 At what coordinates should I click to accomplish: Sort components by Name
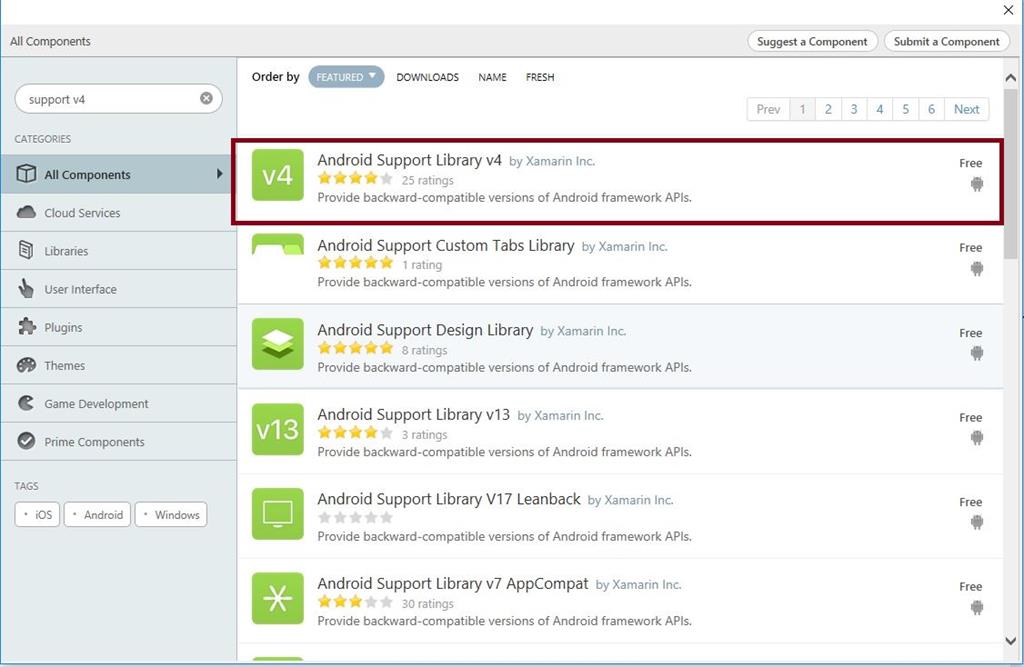(492, 77)
